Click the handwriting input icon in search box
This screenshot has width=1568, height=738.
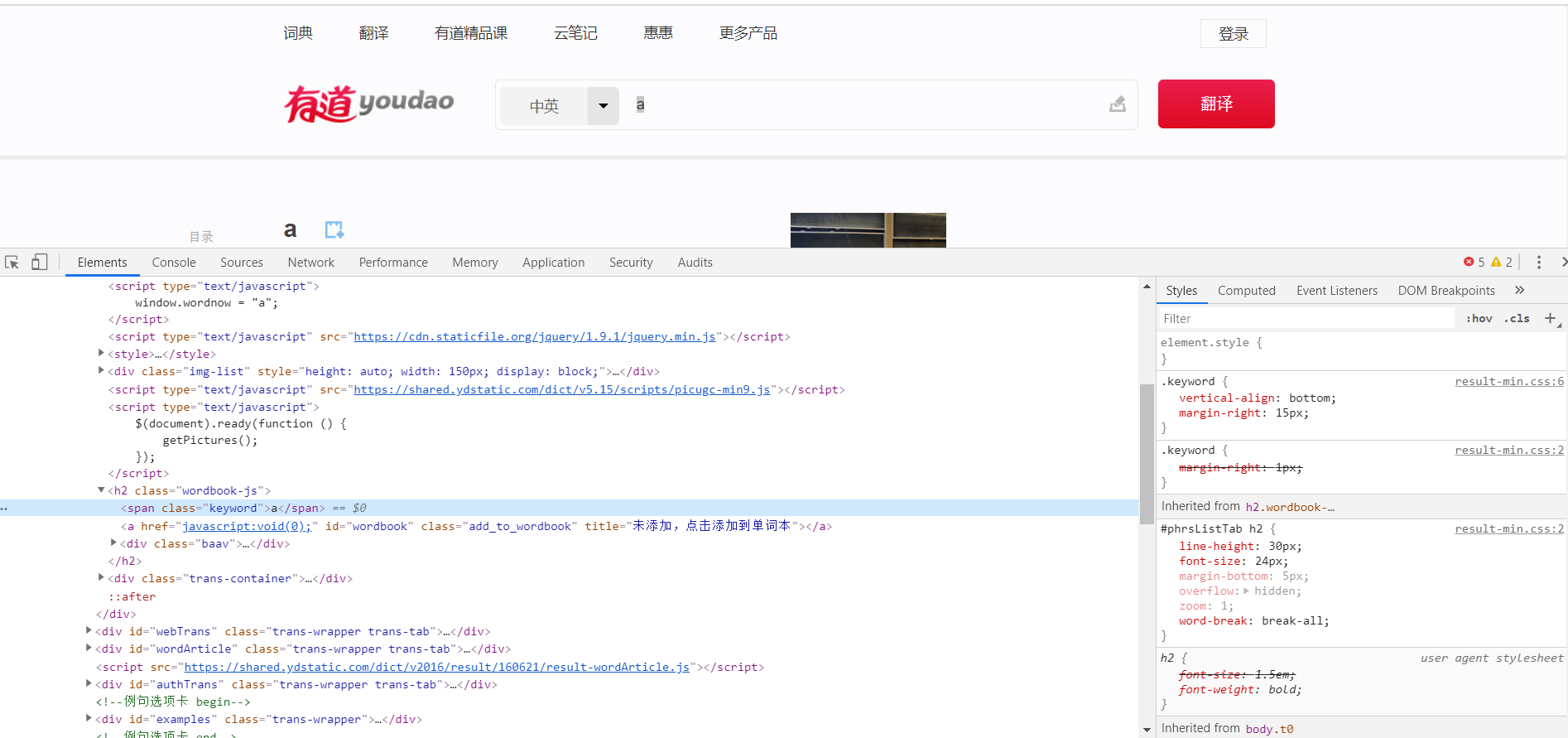coord(1118,104)
